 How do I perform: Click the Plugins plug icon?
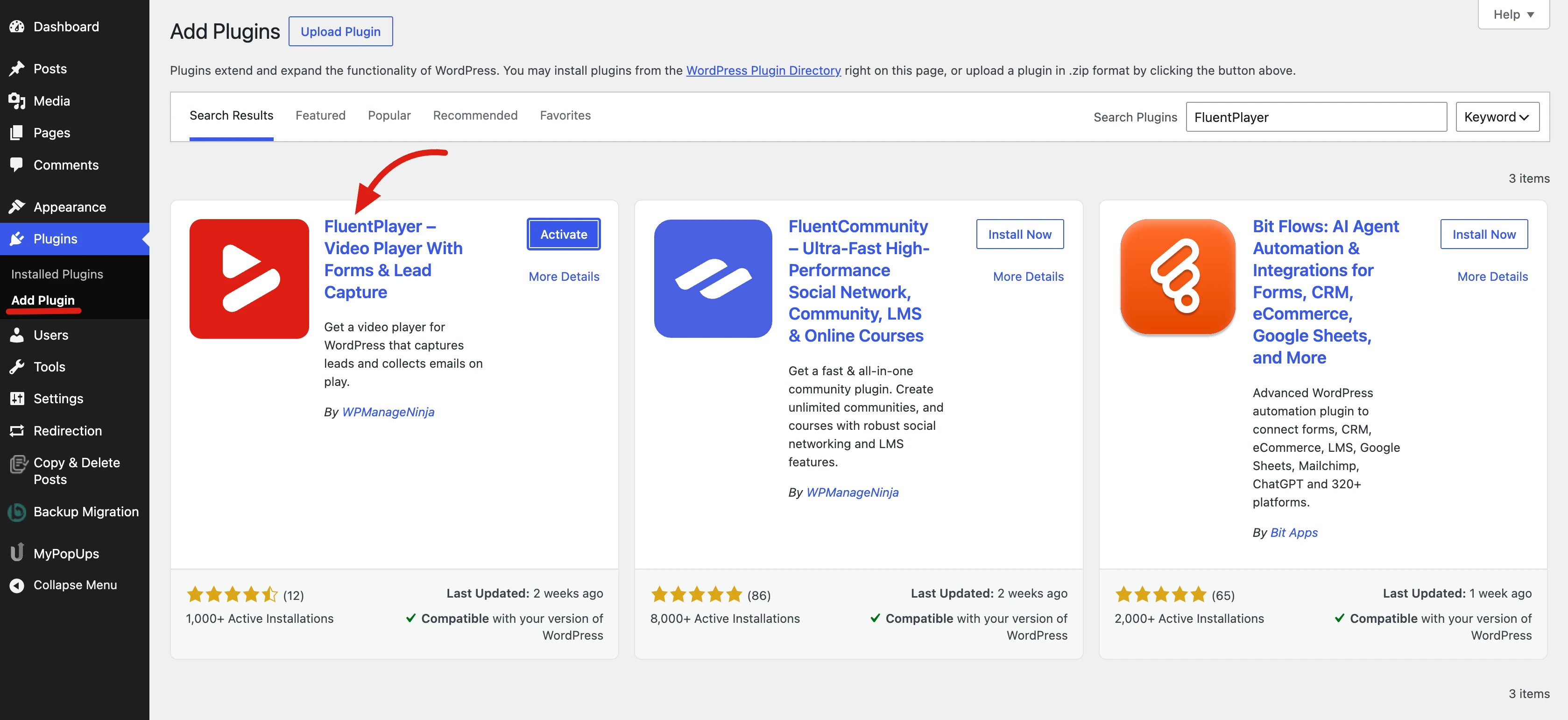pos(17,239)
